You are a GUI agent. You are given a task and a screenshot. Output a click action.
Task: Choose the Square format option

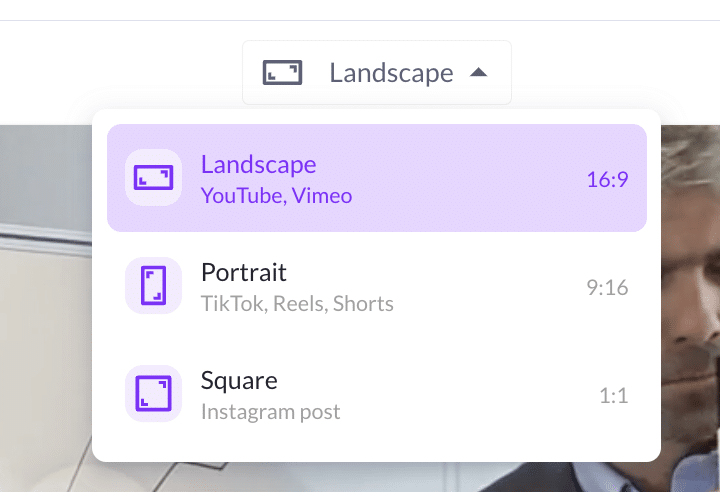(377, 394)
